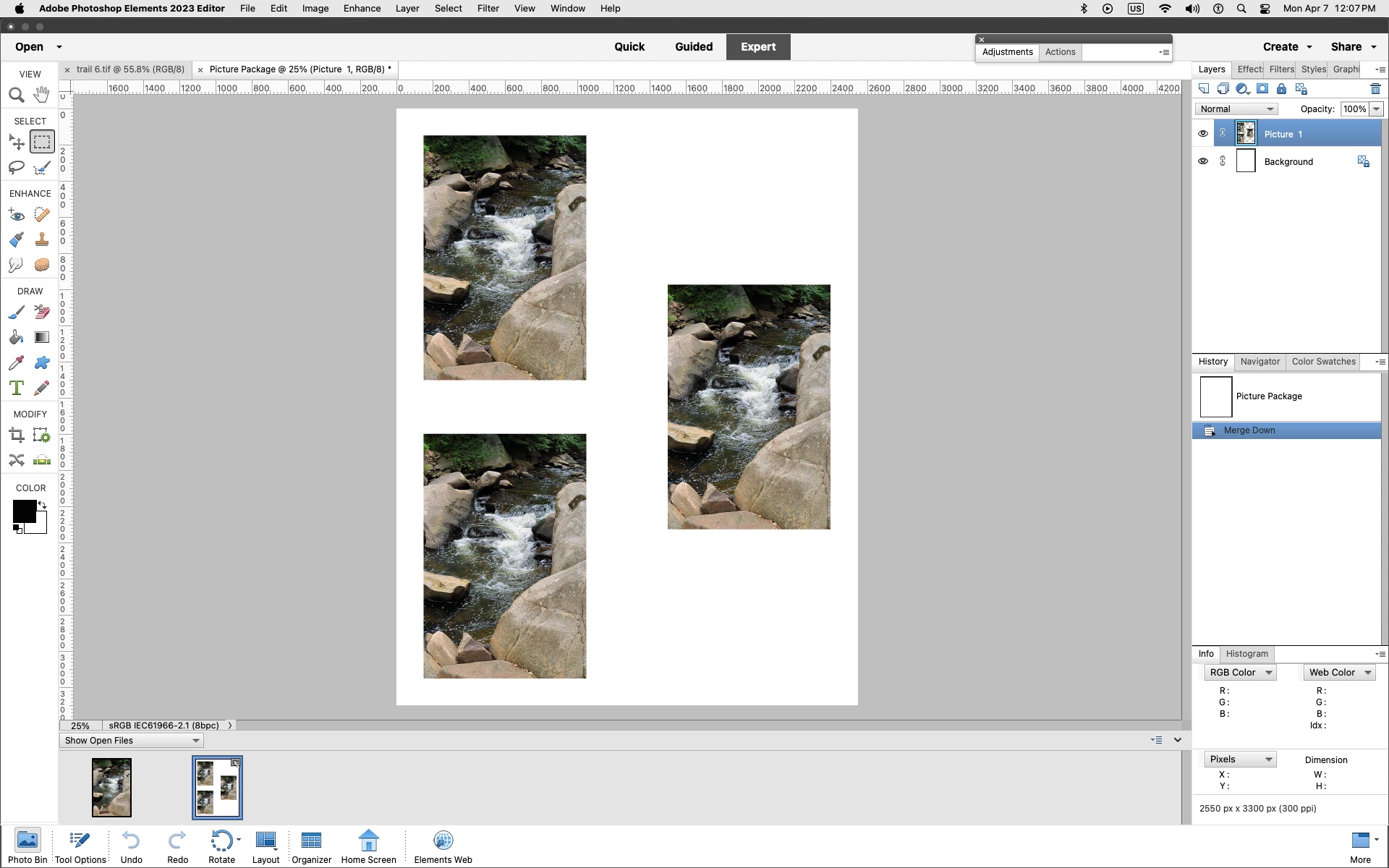The image size is (1389, 868).
Task: Expand the Show Open Files dropdown
Action: [x=131, y=741]
